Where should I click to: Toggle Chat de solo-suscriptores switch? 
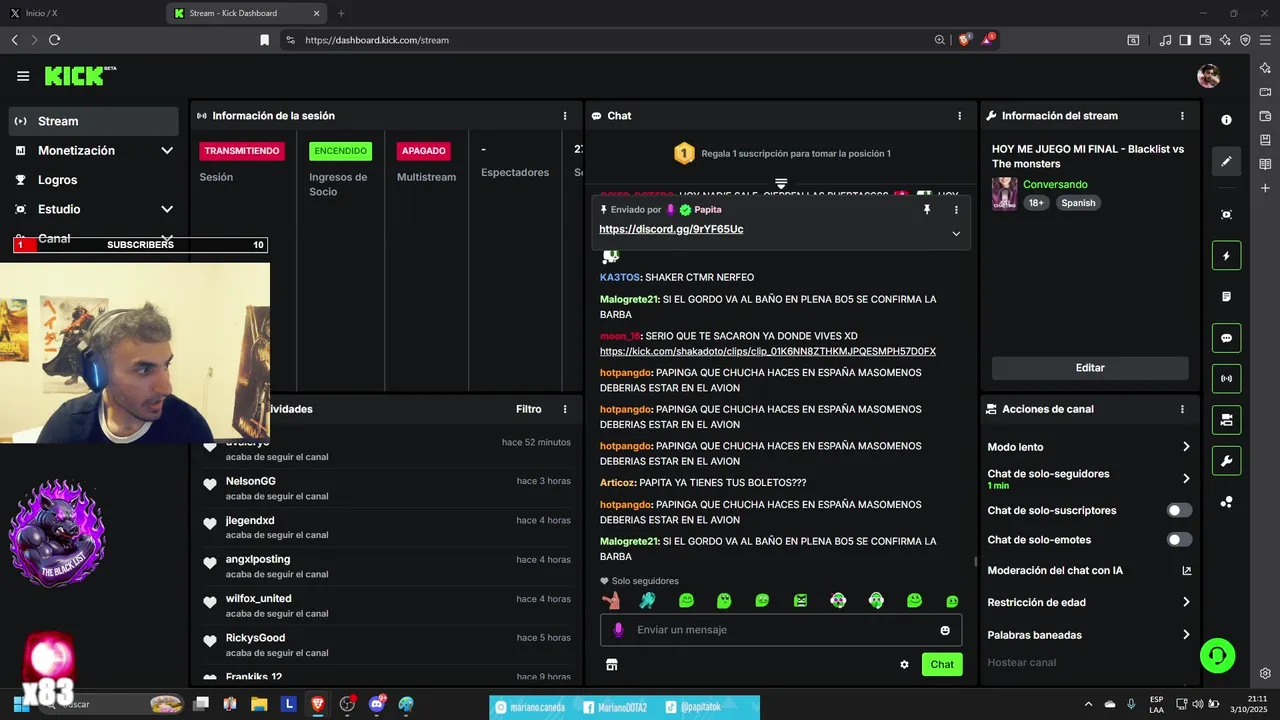(x=1180, y=510)
